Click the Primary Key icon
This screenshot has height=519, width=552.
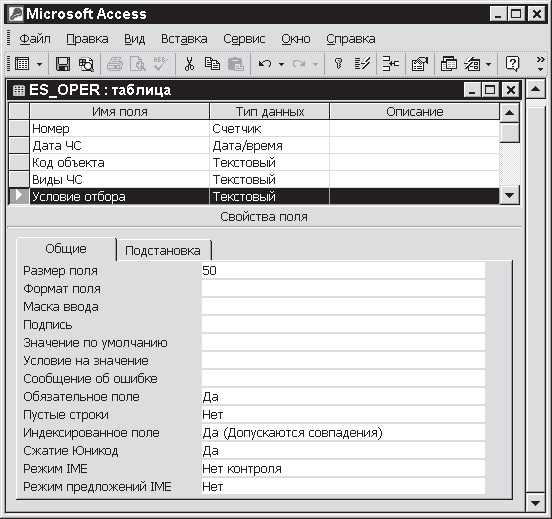coord(338,64)
